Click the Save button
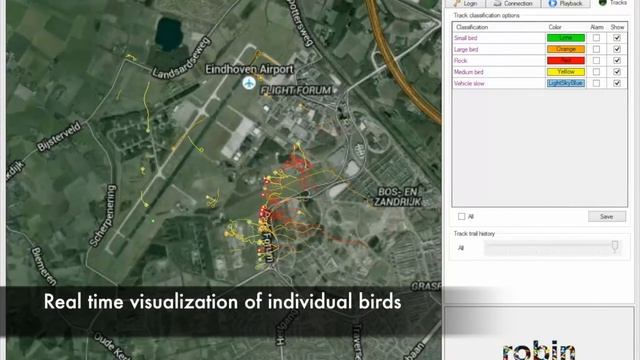The image size is (640, 360). point(607,216)
